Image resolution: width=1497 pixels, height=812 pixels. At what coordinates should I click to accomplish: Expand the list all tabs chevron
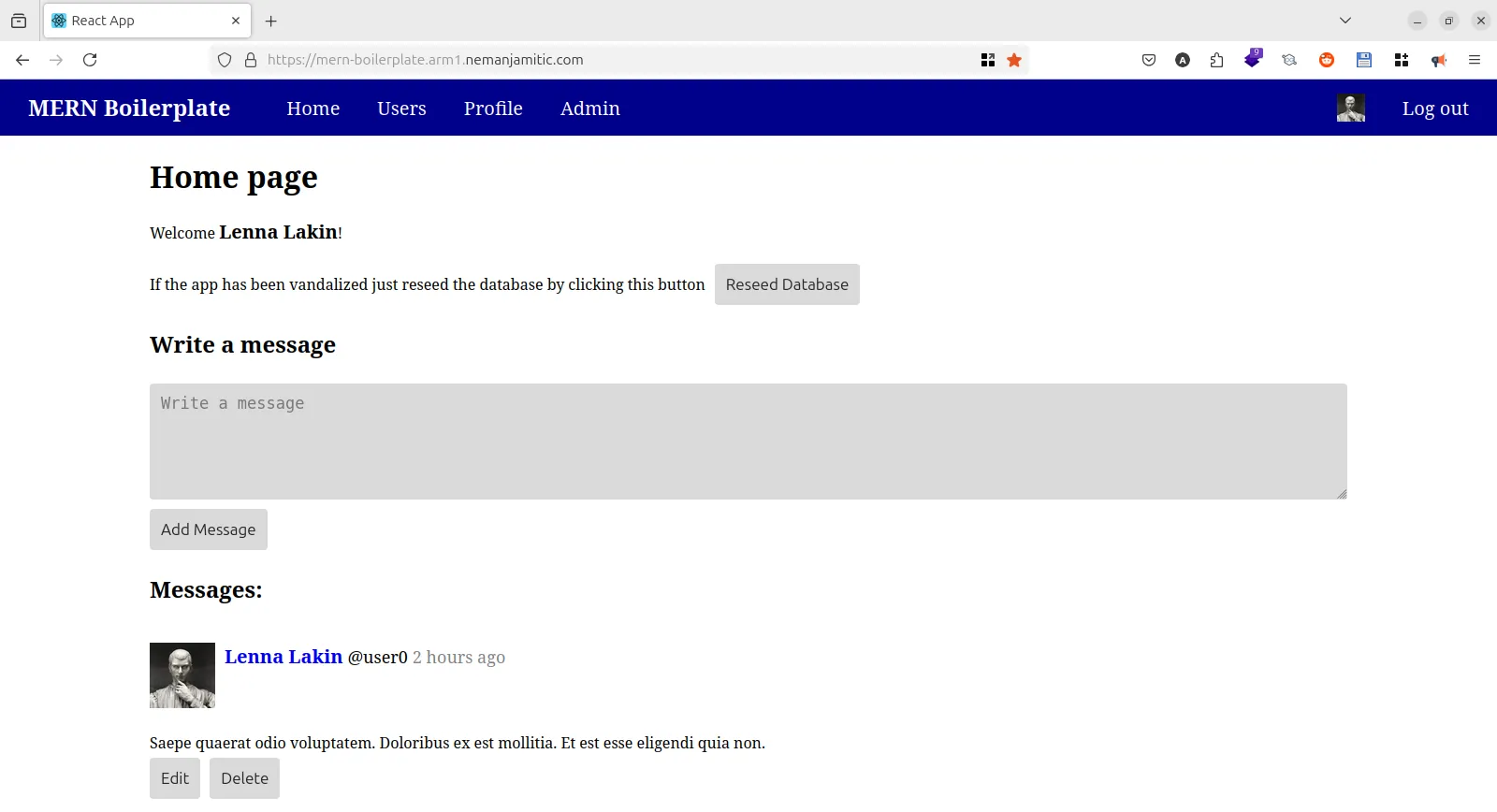1345,21
